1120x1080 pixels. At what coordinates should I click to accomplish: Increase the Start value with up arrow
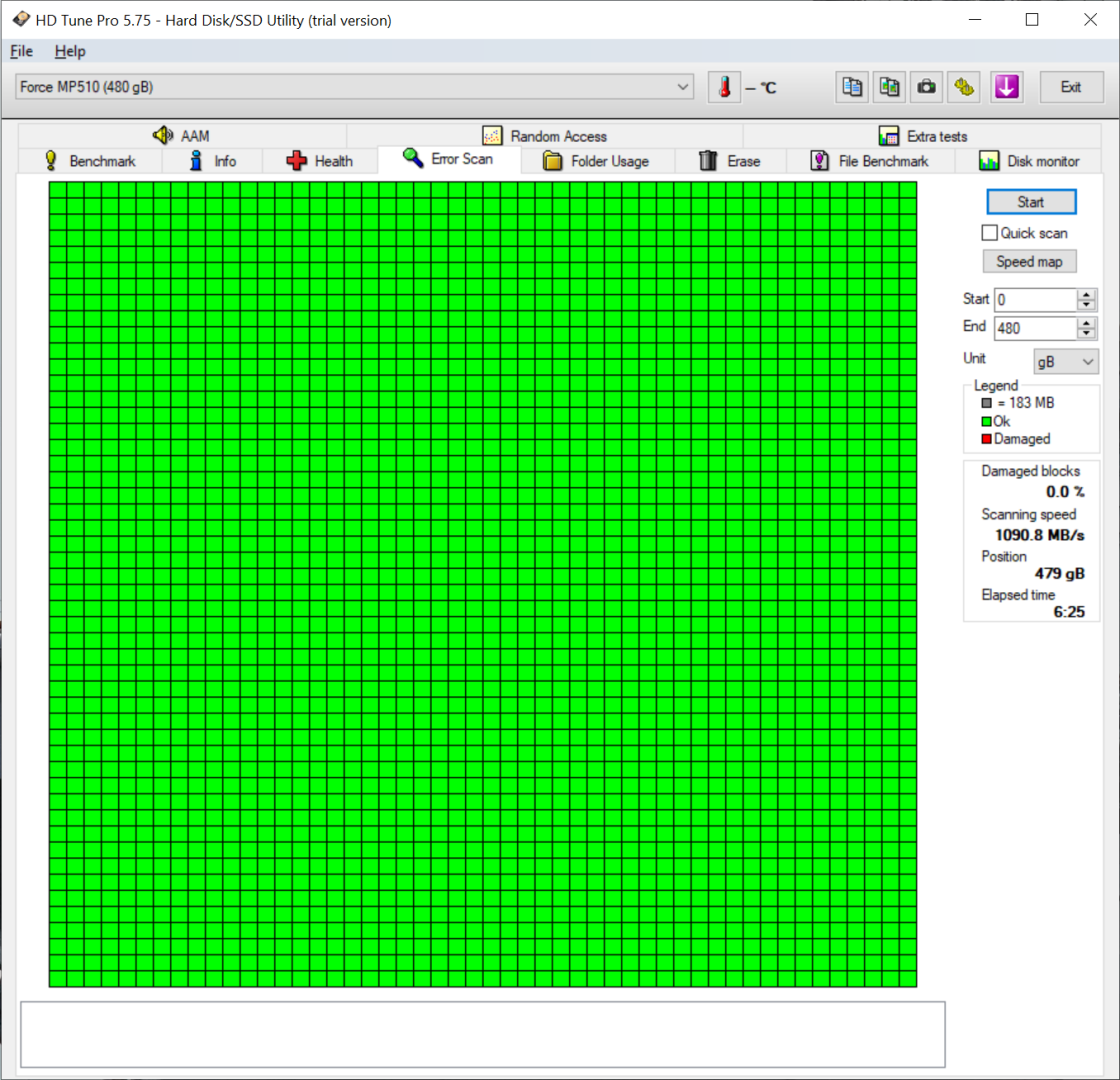(1086, 294)
